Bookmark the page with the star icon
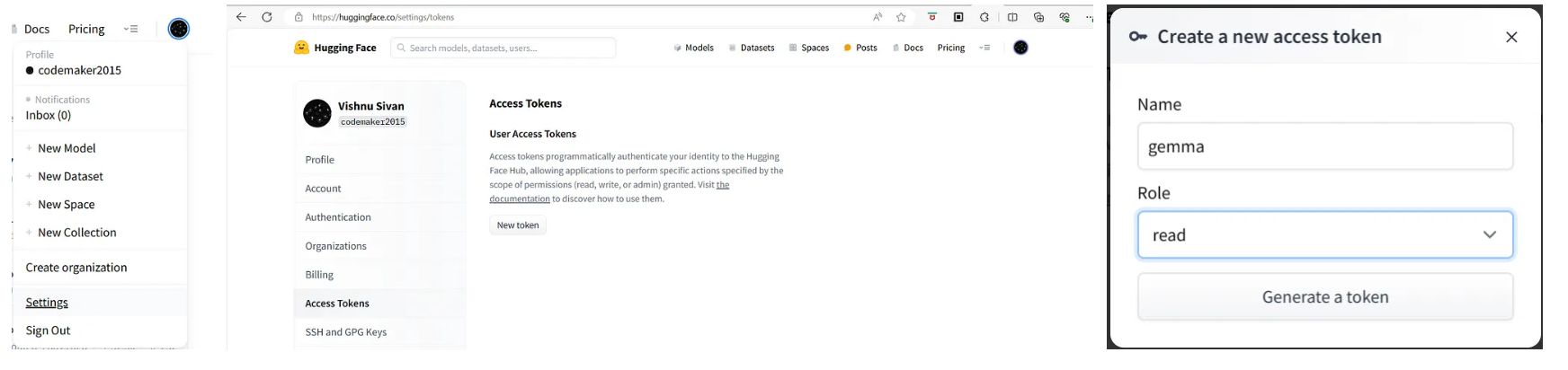 point(901,17)
